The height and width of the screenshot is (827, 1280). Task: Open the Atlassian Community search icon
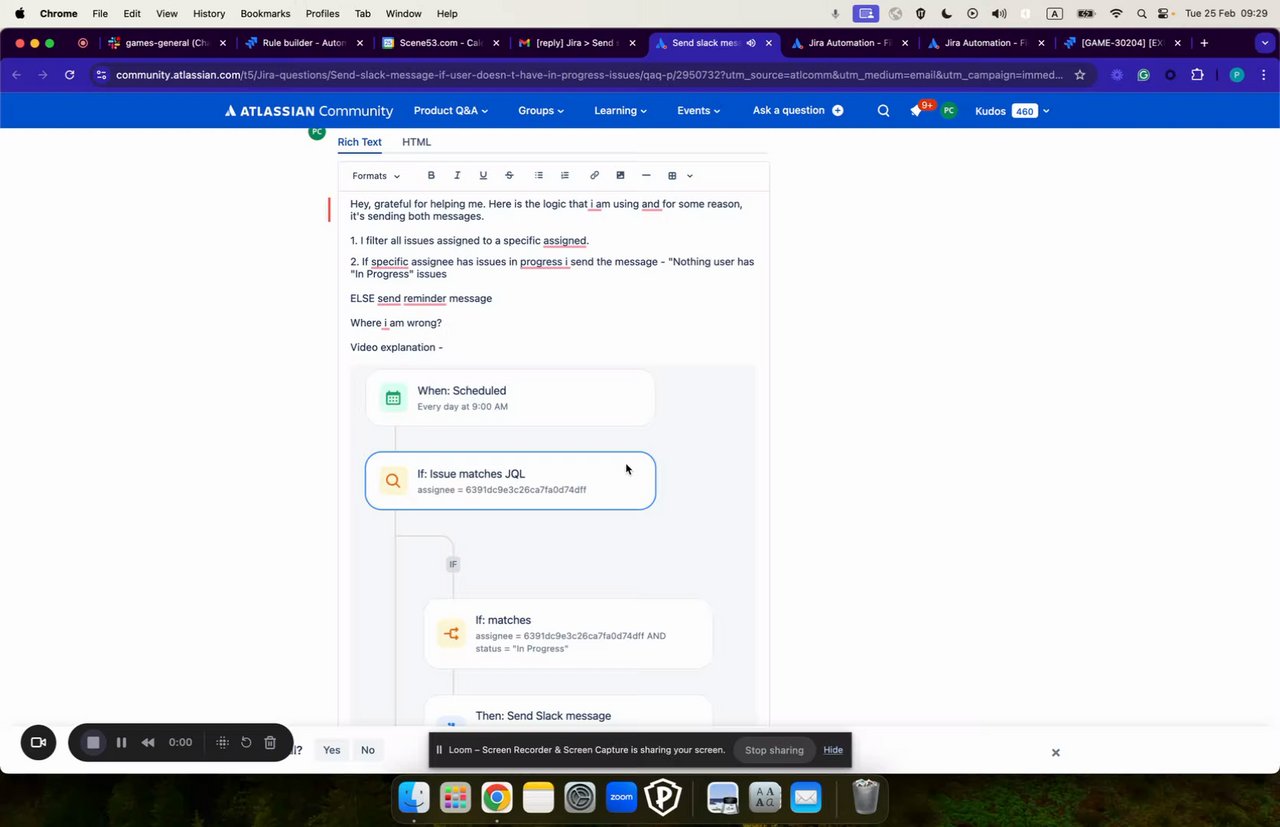(883, 111)
